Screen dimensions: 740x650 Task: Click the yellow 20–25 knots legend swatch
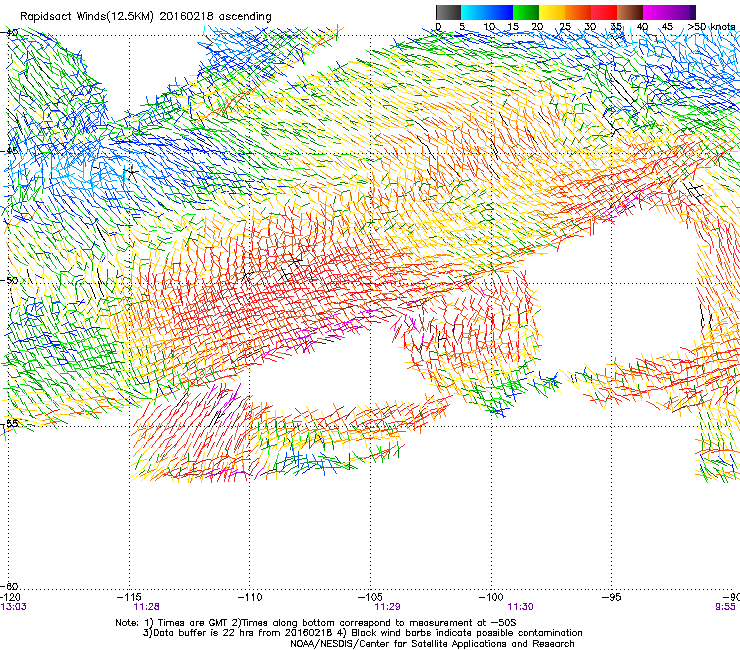552,12
